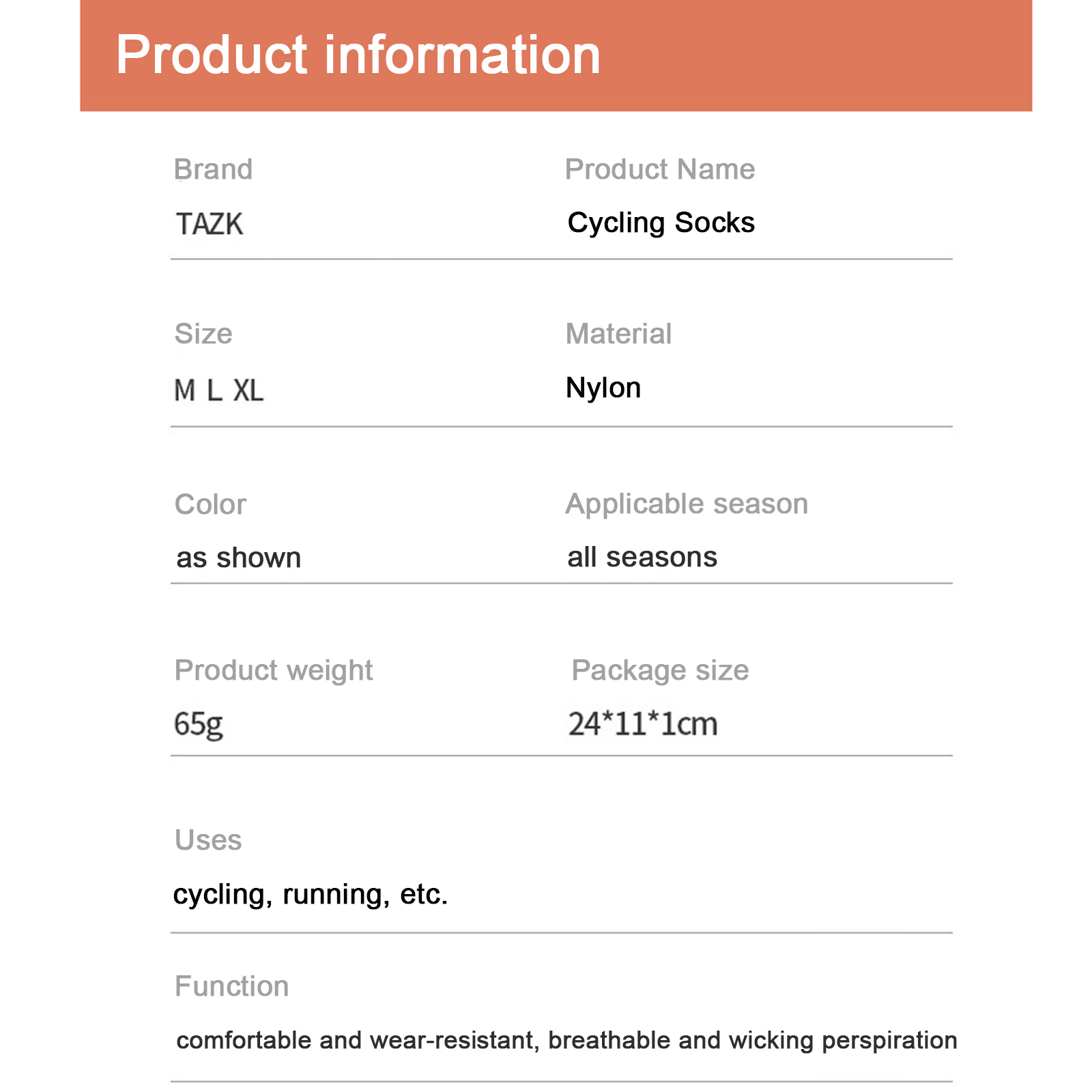Click the Applicable season label
Viewport: 1092px width, 1092px height.
(x=687, y=504)
